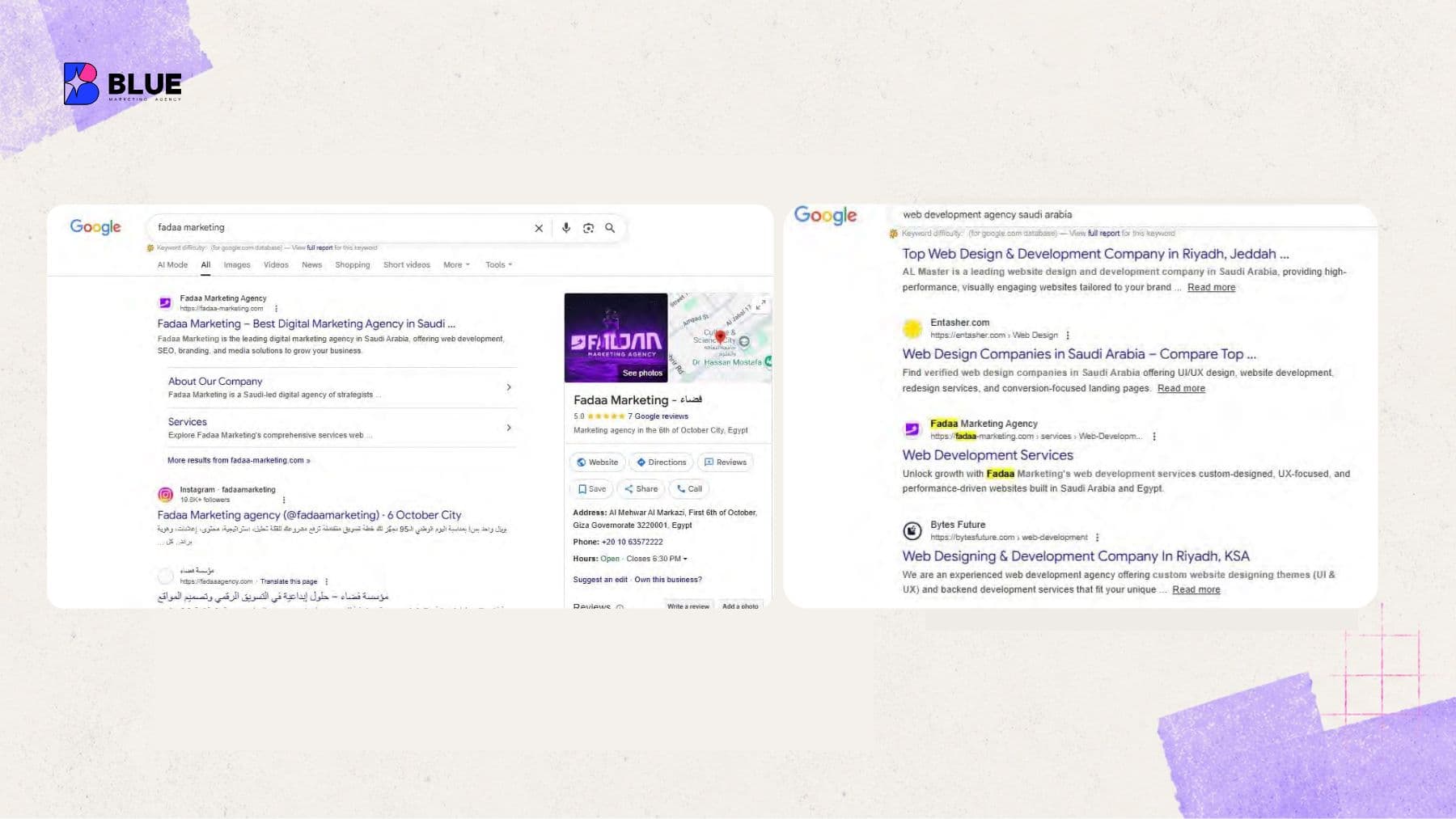The height and width of the screenshot is (819, 1456).
Task: Click Fadaa Marketing Agency favicon in first result
Action: (x=165, y=303)
